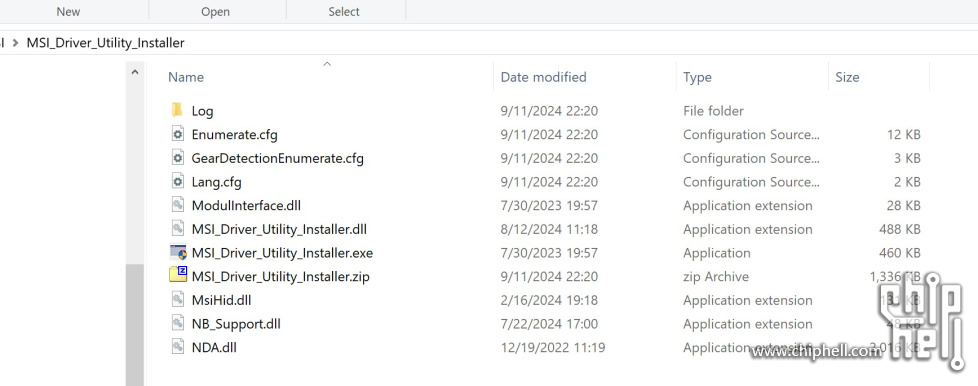Open the New ribbon group

coord(68,11)
